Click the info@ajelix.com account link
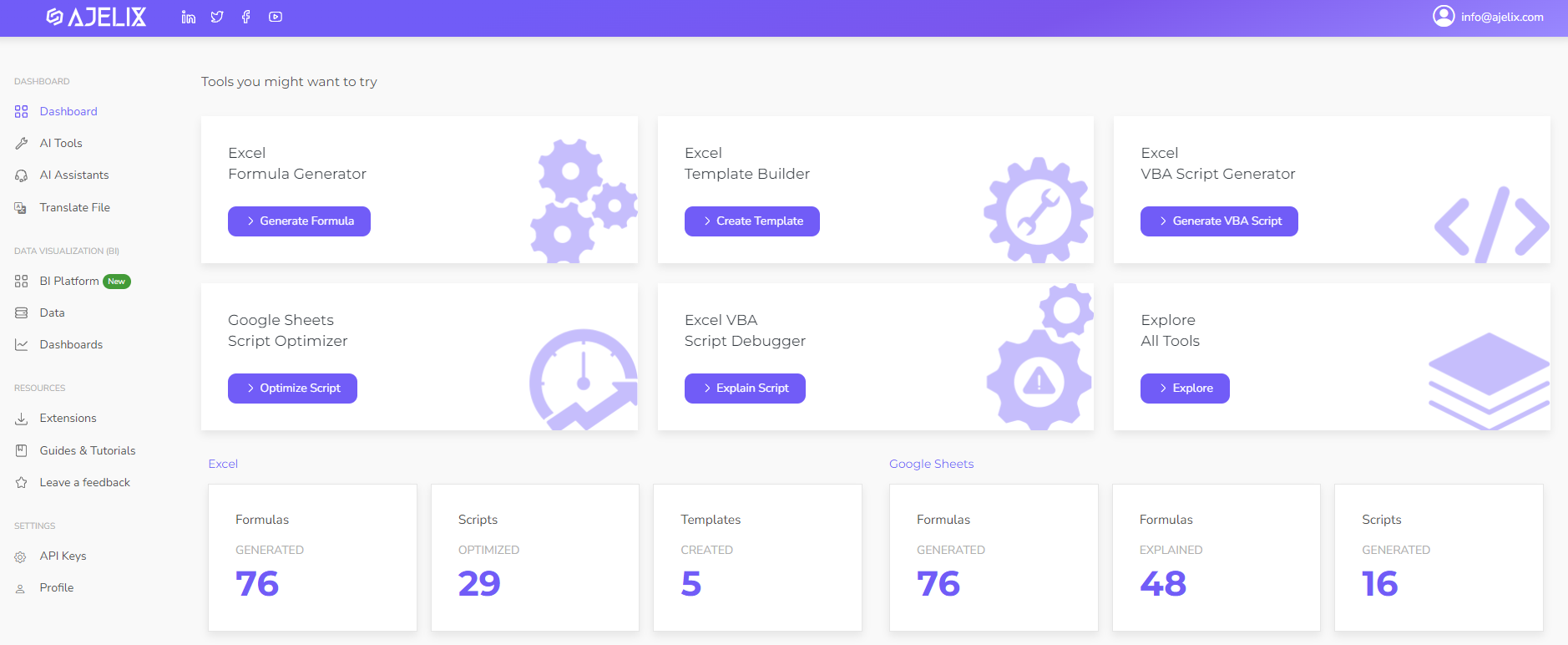The image size is (1568, 645). point(1502,17)
